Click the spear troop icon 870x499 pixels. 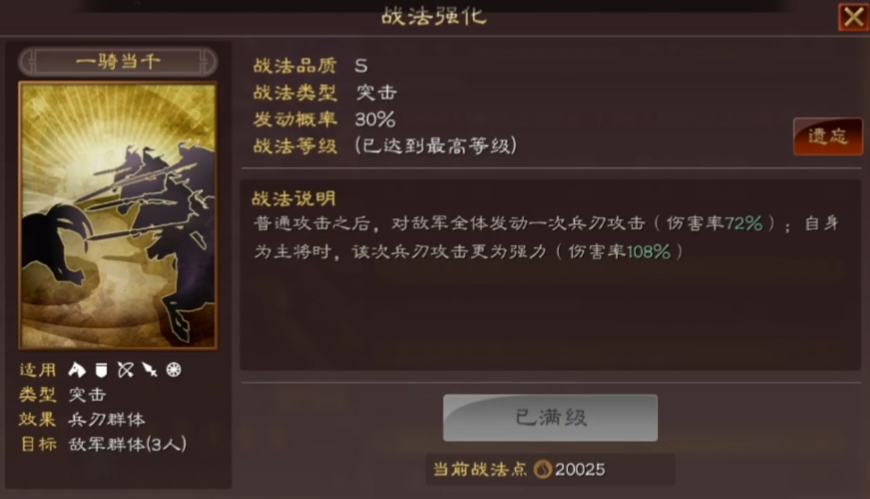coord(149,370)
